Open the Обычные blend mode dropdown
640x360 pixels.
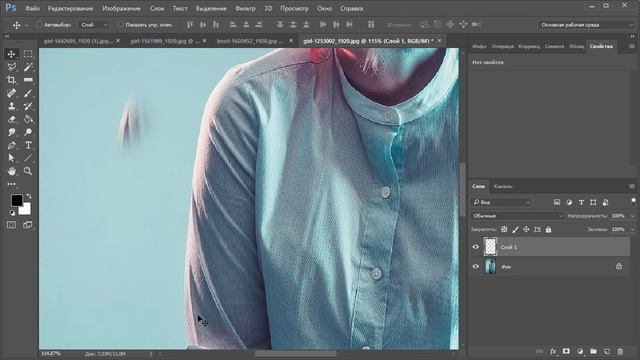coord(518,216)
